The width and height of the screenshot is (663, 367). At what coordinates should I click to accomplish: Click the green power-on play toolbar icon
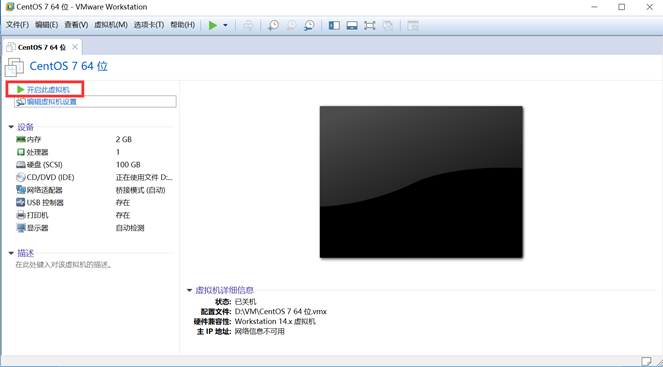coord(213,25)
